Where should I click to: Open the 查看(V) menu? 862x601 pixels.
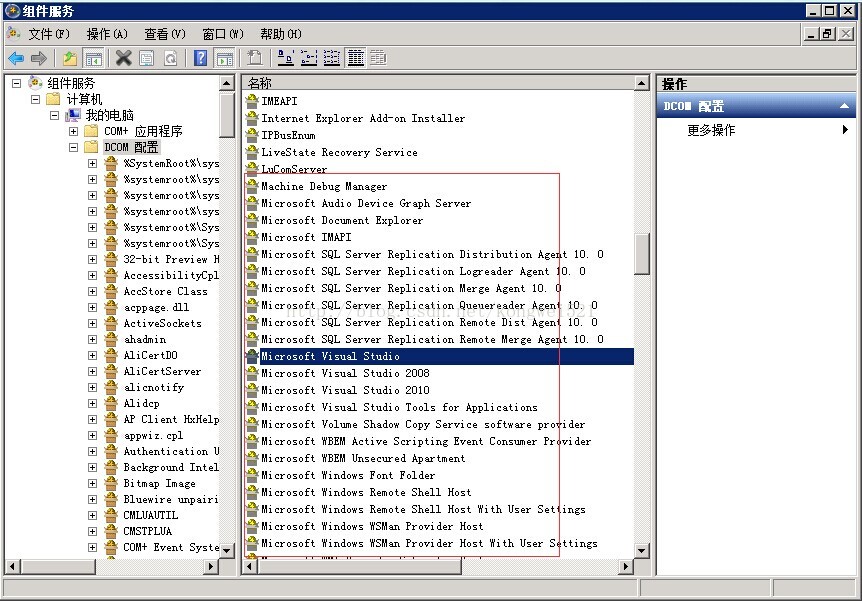(x=165, y=34)
